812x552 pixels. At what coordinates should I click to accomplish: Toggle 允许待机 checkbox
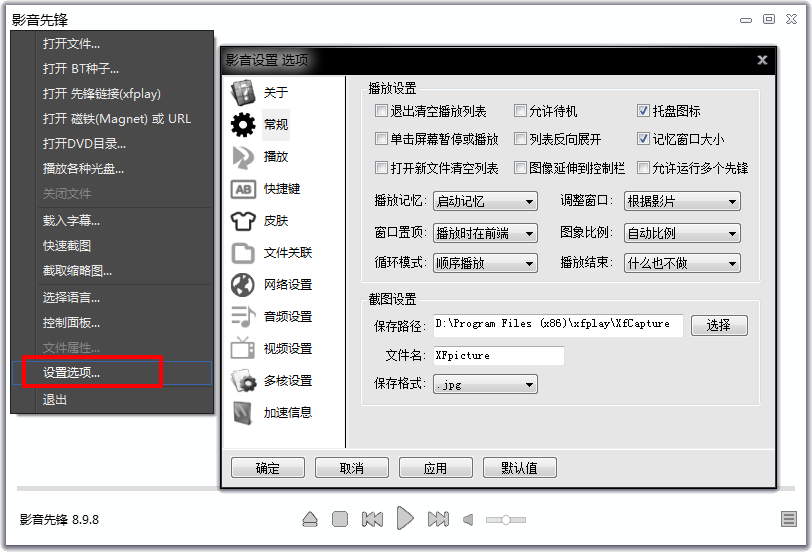pyautogui.click(x=520, y=111)
